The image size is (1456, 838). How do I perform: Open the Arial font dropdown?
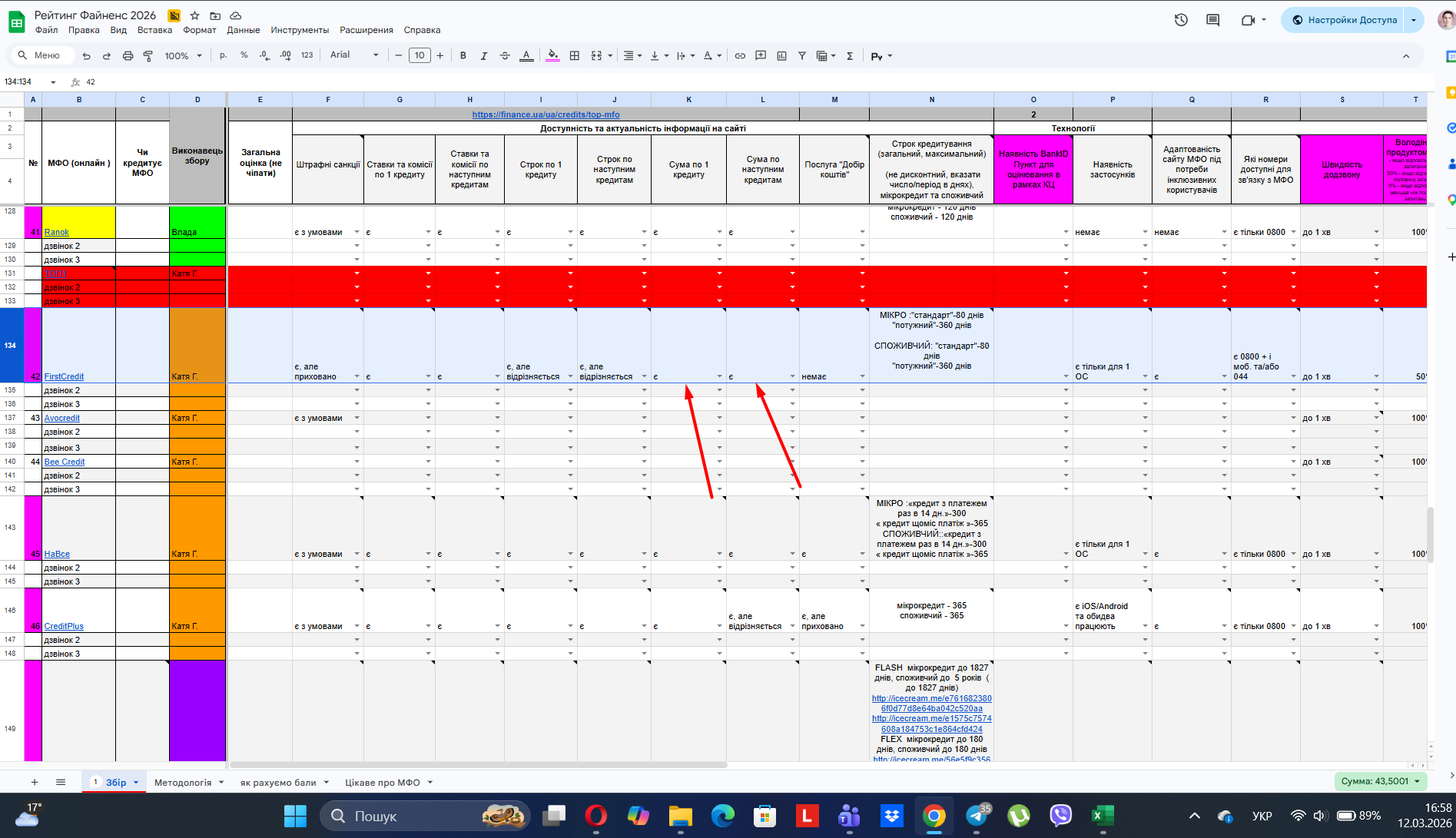(x=354, y=55)
